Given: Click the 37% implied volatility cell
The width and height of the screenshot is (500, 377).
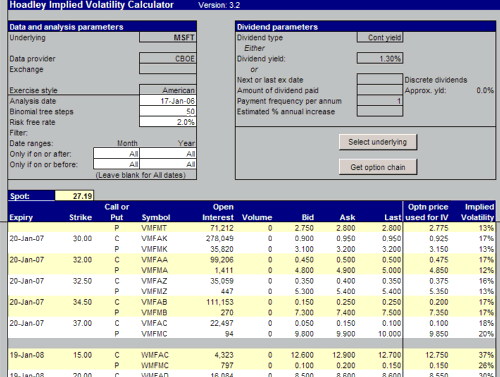Looking at the screenshot, I should (486, 355).
